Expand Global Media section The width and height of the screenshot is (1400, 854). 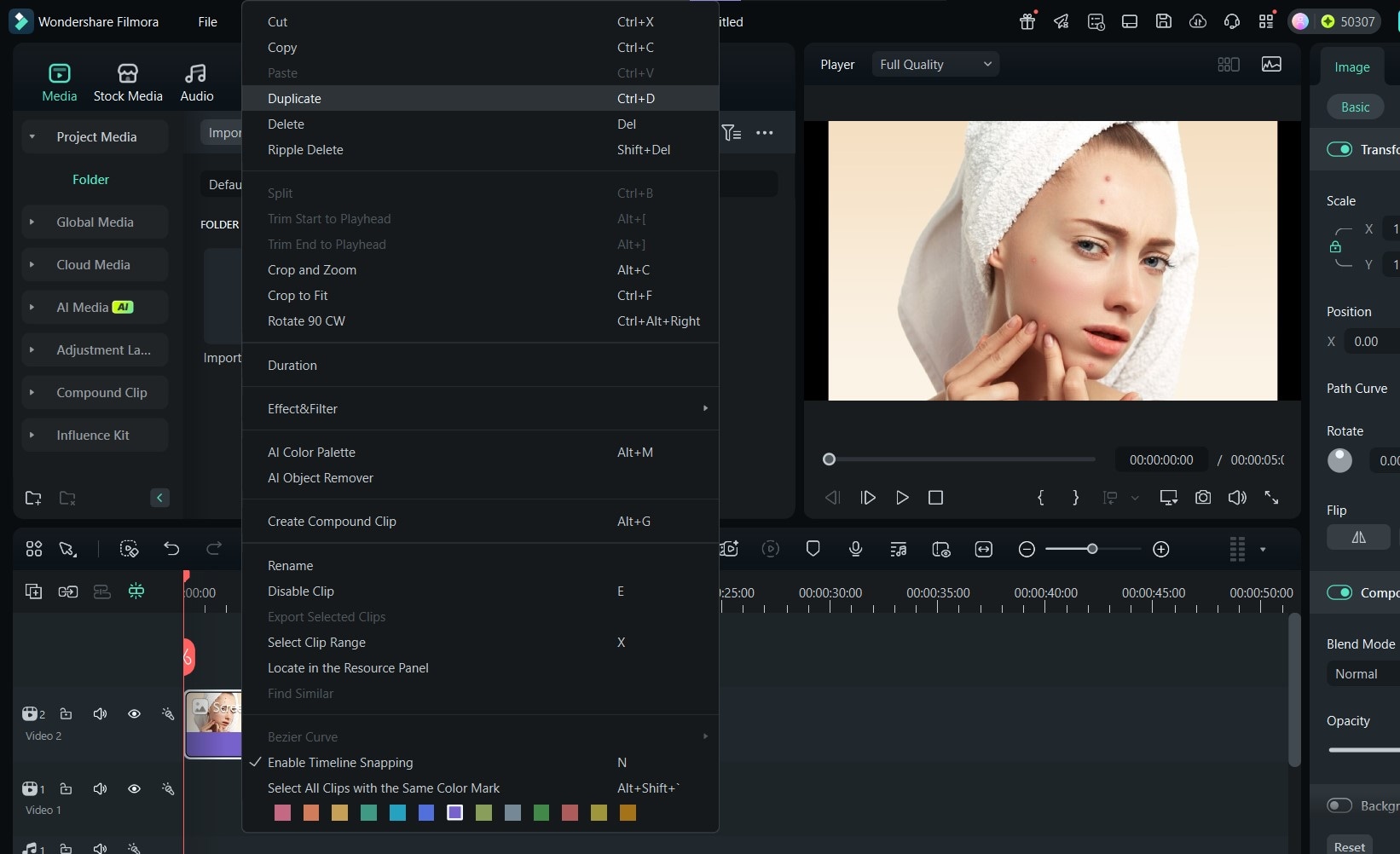pyautogui.click(x=32, y=222)
